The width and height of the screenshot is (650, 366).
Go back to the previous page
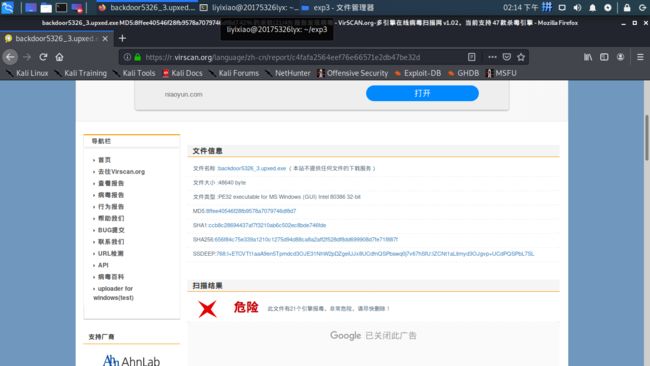pyautogui.click(x=10, y=57)
